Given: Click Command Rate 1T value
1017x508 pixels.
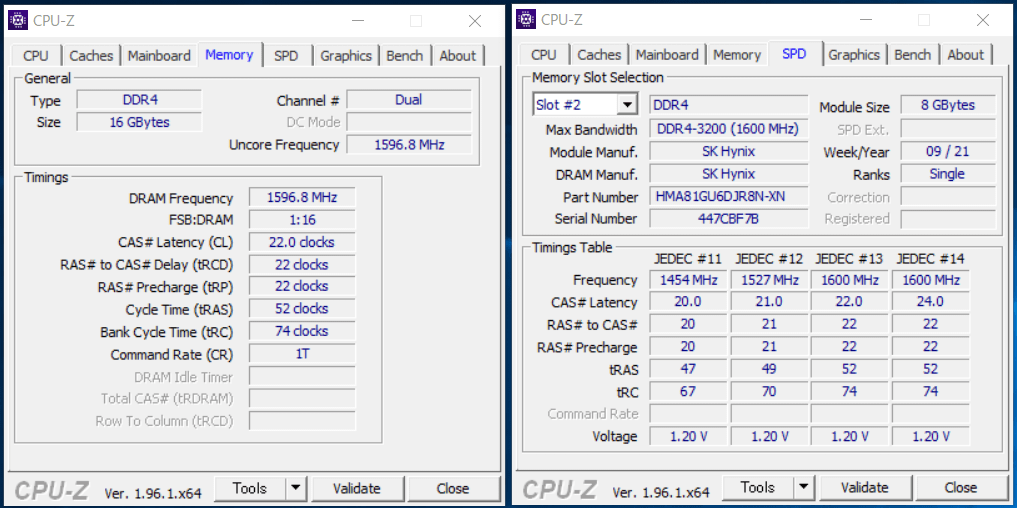Looking at the screenshot, I should click(x=302, y=354).
